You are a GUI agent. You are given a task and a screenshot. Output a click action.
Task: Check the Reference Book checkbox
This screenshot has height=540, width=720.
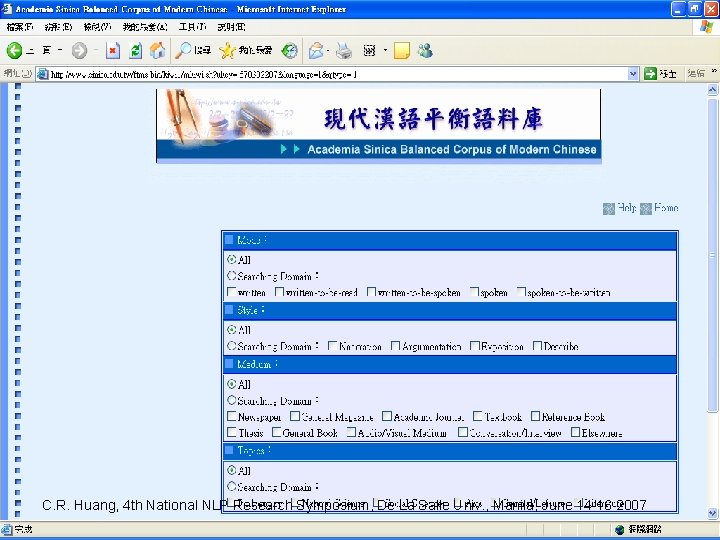click(x=535, y=416)
